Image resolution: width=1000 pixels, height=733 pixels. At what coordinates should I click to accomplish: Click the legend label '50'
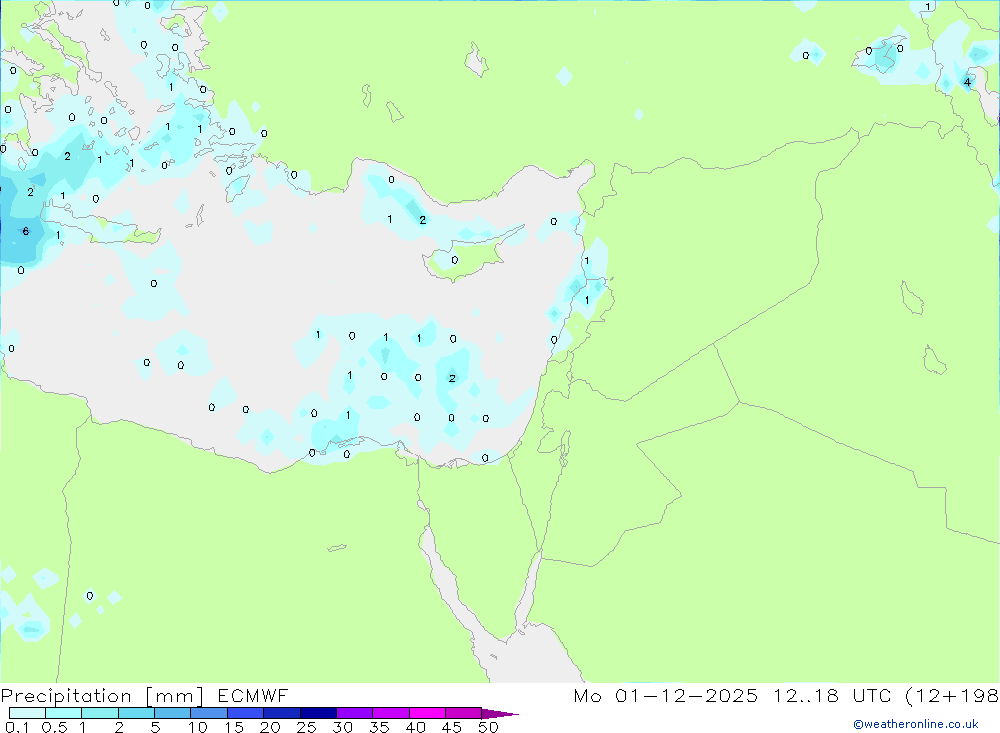(489, 727)
